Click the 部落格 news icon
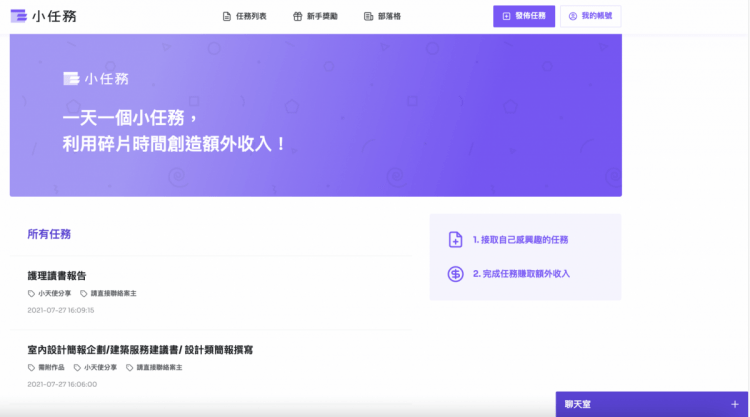This screenshot has height=417, width=750. pos(368,16)
